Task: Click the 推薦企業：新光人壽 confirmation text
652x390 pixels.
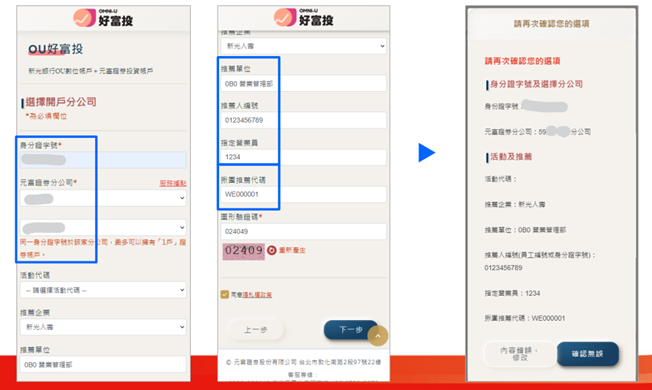Action: tap(515, 205)
